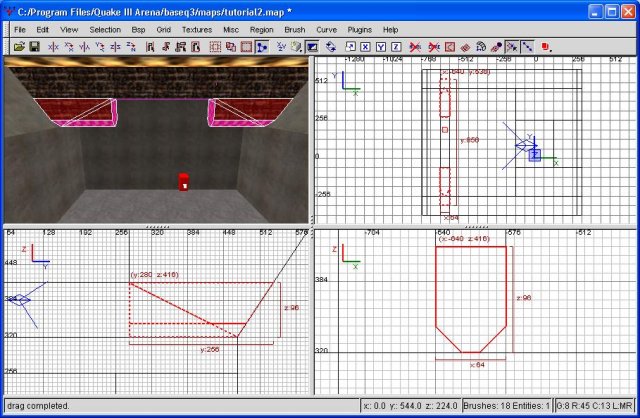Save the map with the floppy disk icon

[x=34, y=47]
